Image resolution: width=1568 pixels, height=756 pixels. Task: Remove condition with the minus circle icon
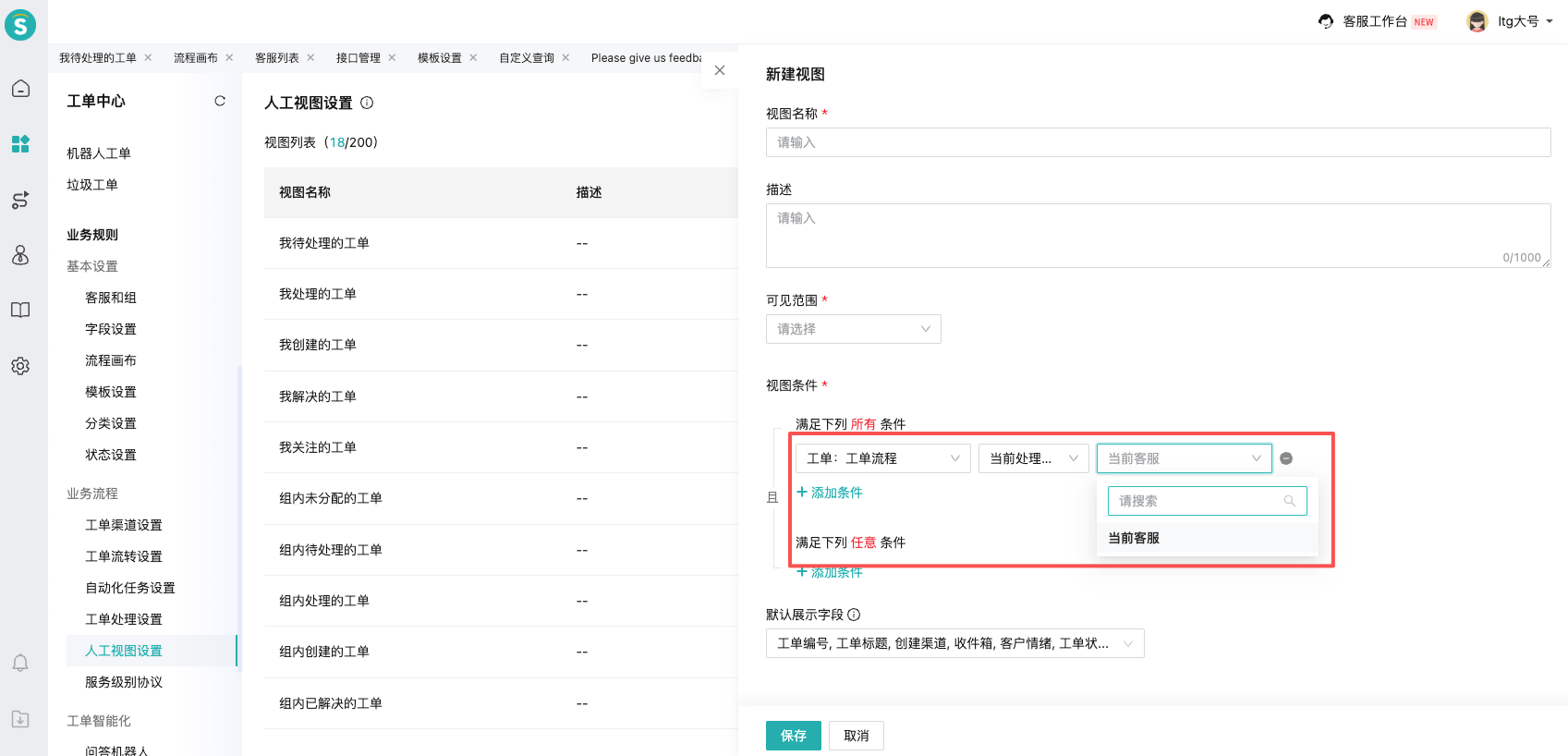(1286, 458)
